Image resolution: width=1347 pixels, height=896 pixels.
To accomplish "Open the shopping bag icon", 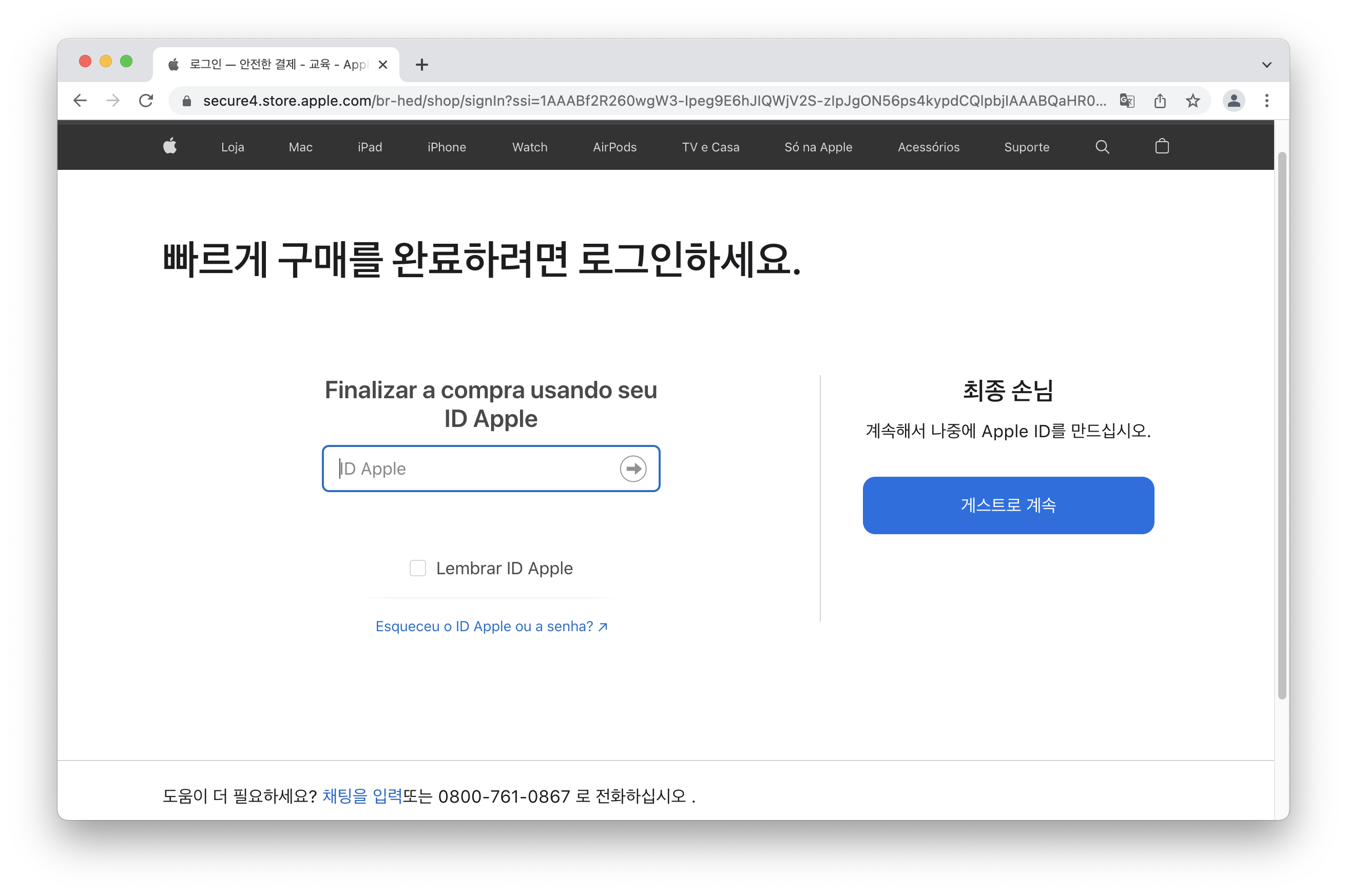I will [x=1161, y=146].
